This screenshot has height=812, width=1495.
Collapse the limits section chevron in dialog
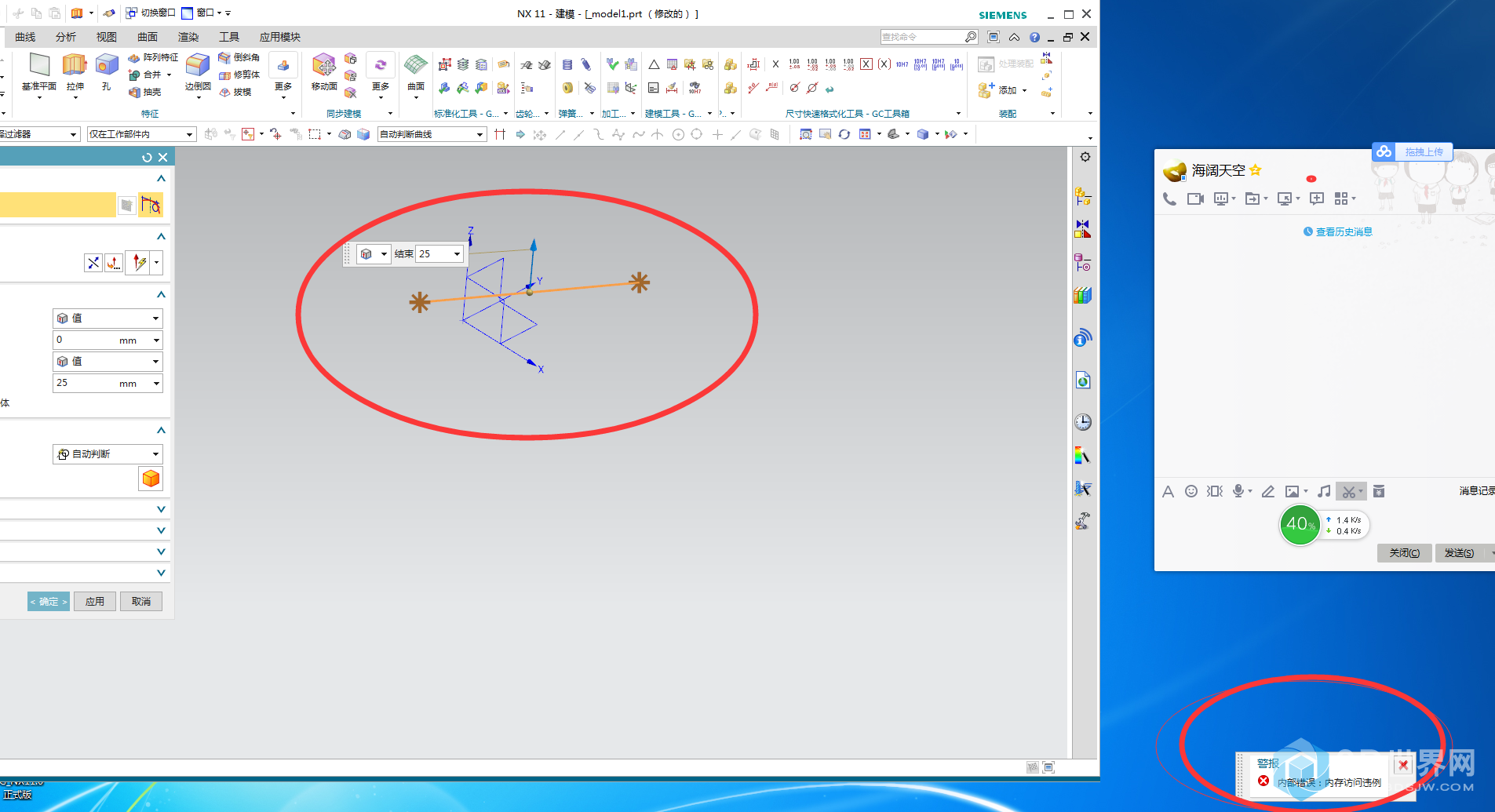(161, 295)
